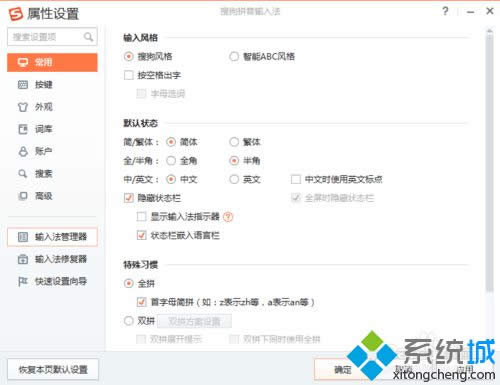Choose 简体 simplified Chinese radio
Screen dimensions: 500x385
pyautogui.click(x=171, y=142)
